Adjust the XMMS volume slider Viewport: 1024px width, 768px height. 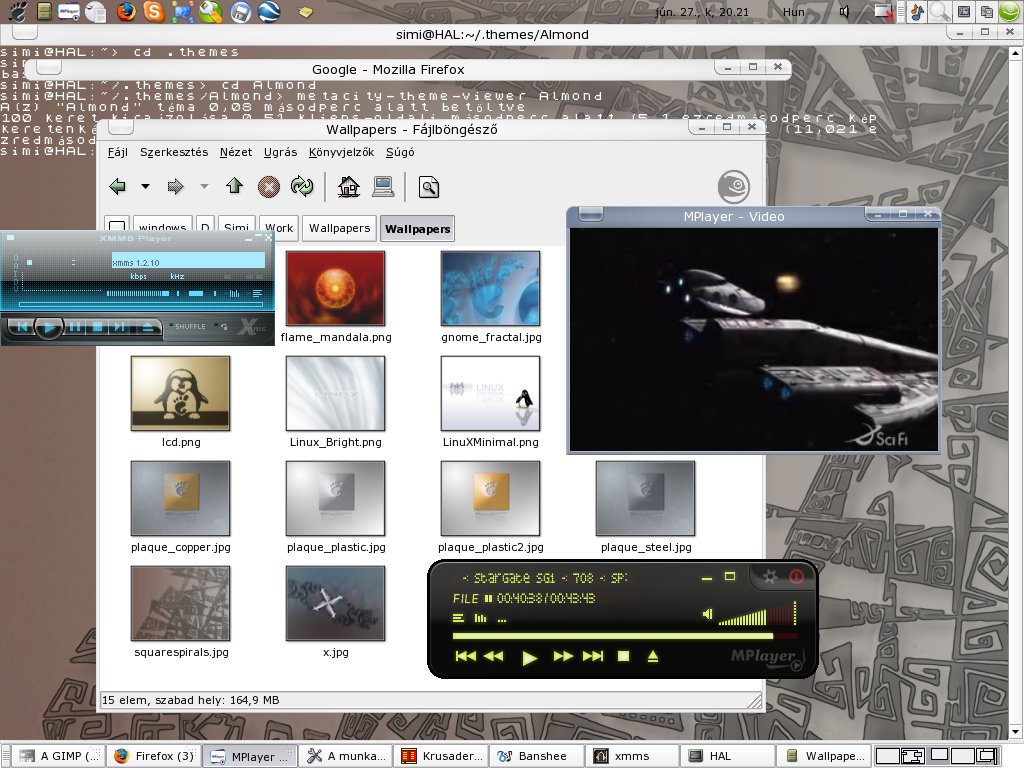138,294
